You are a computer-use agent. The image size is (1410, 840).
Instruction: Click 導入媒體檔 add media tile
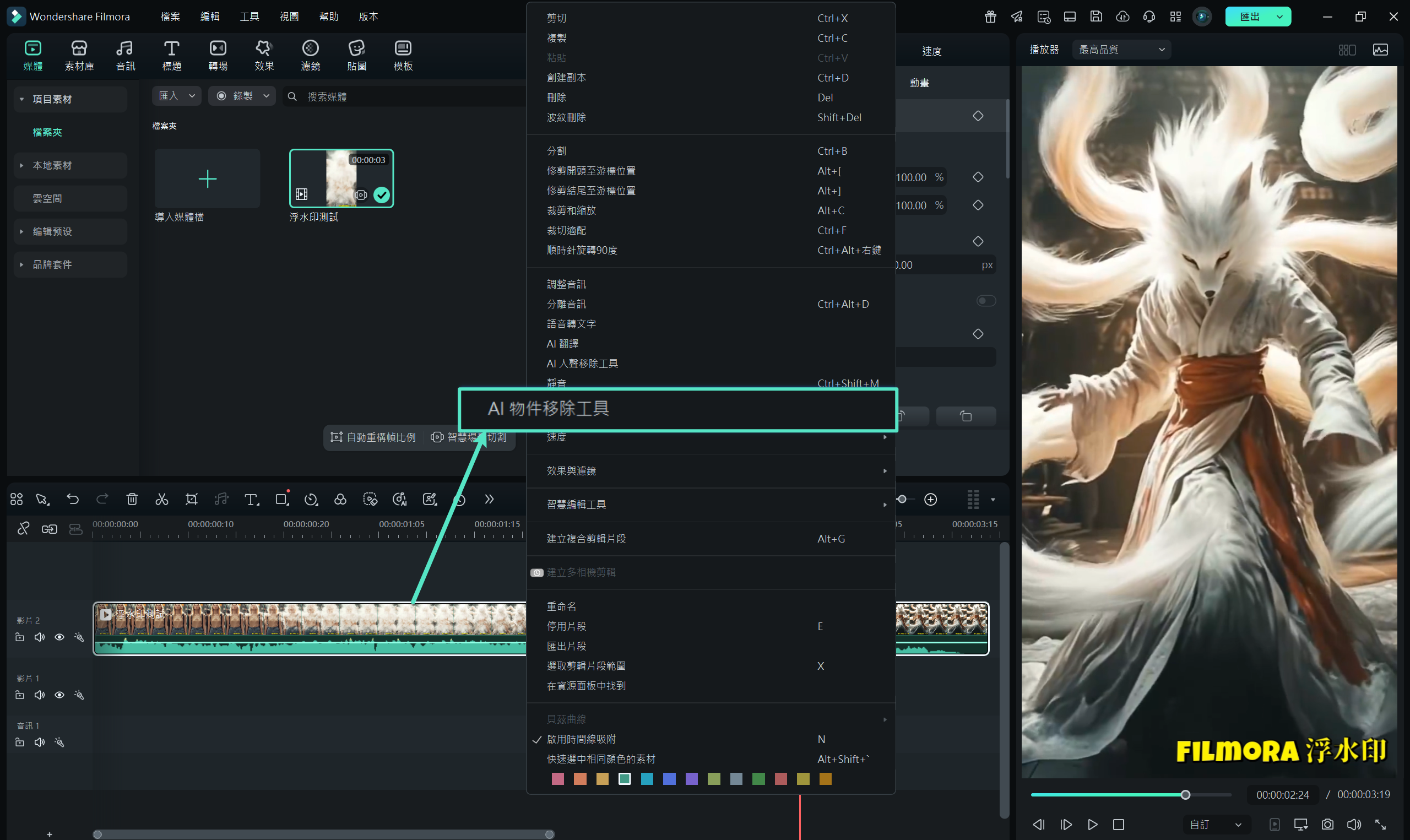[x=207, y=179]
